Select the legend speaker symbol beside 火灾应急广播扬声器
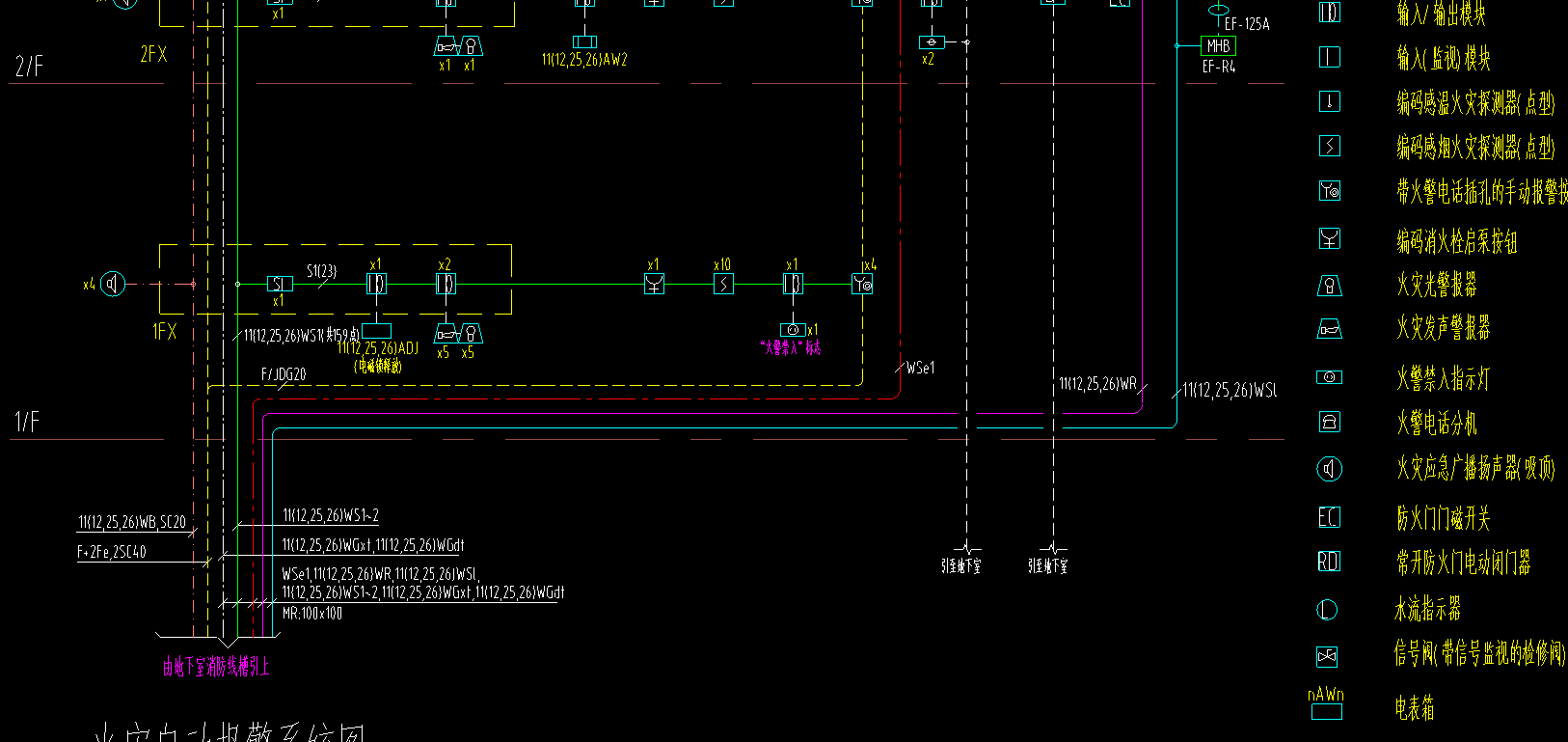 [1330, 469]
